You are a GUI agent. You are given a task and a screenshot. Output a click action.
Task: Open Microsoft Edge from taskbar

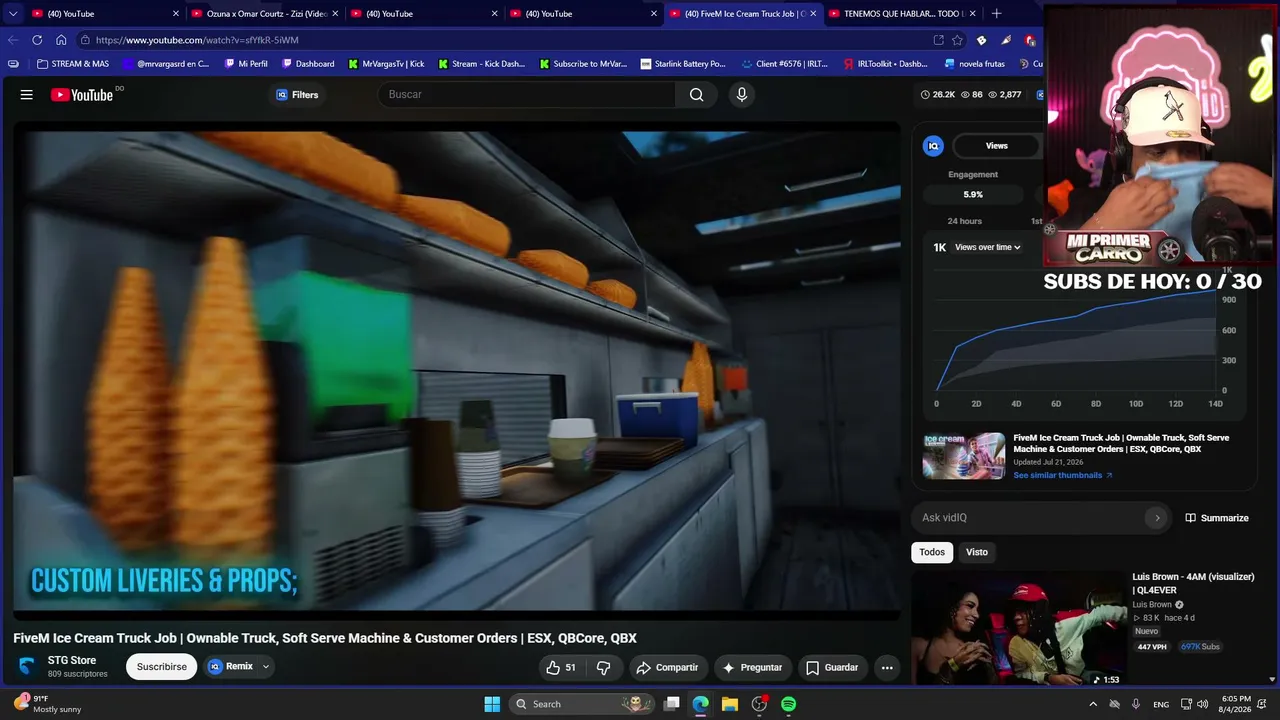click(x=700, y=704)
